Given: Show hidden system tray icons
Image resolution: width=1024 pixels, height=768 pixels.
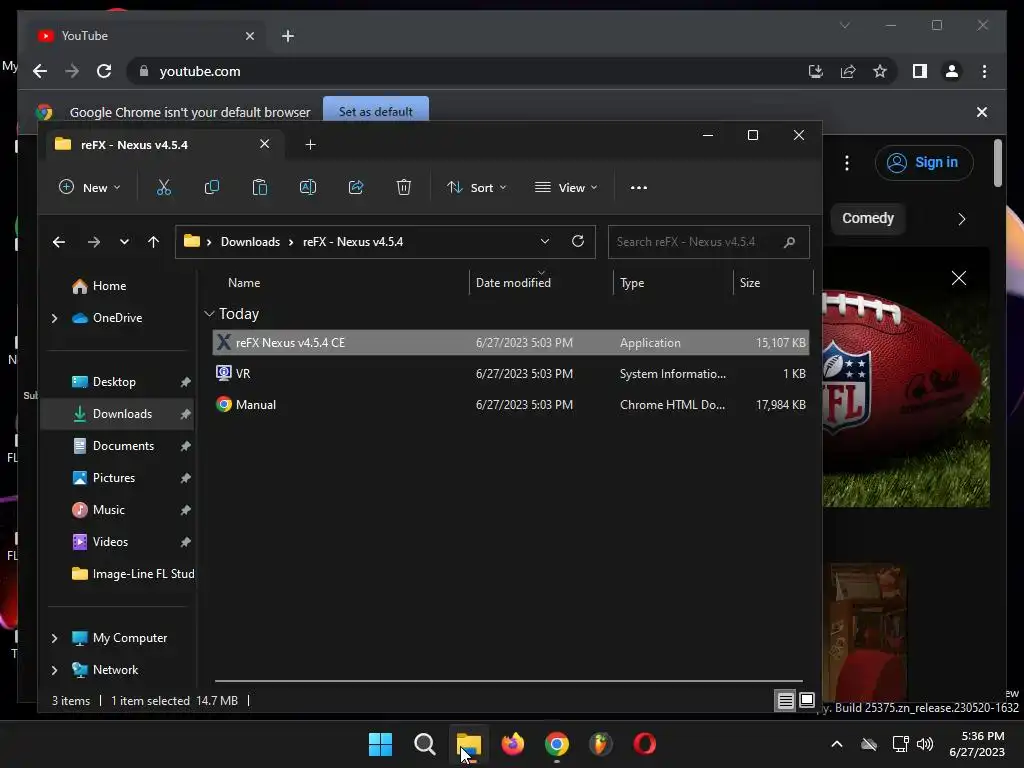Looking at the screenshot, I should pyautogui.click(x=837, y=744).
